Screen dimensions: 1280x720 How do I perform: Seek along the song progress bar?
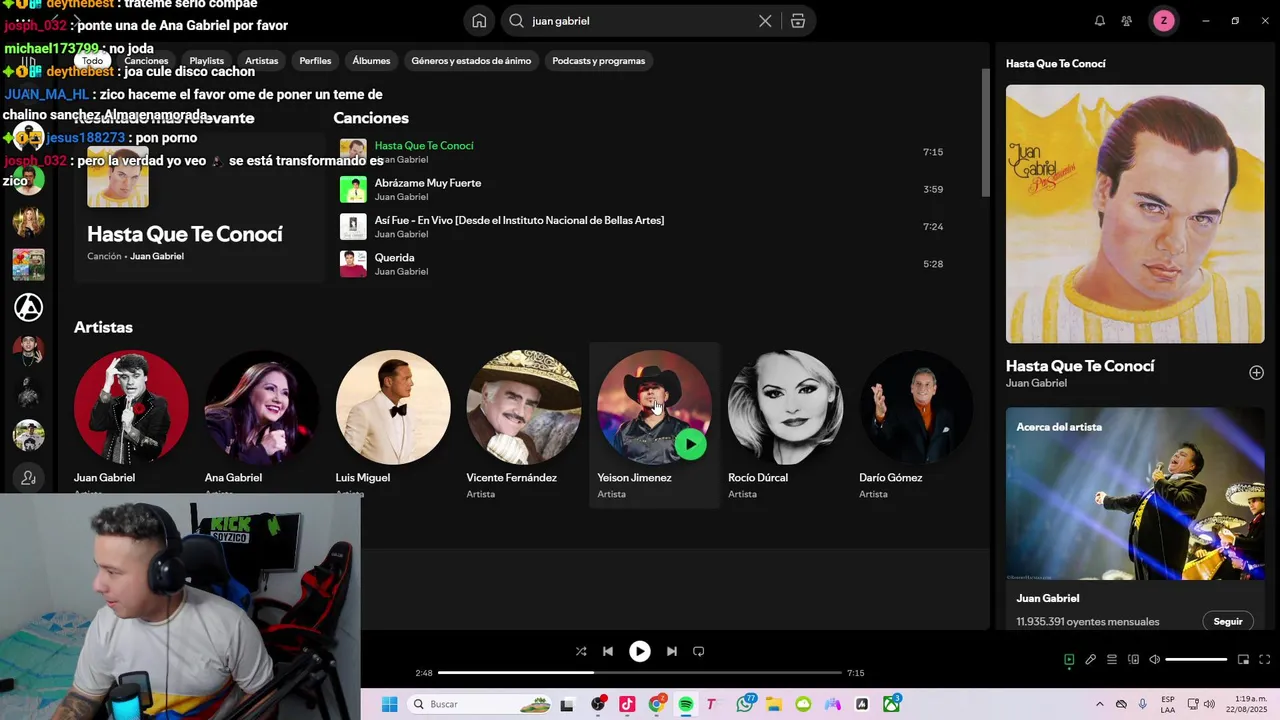(x=640, y=673)
